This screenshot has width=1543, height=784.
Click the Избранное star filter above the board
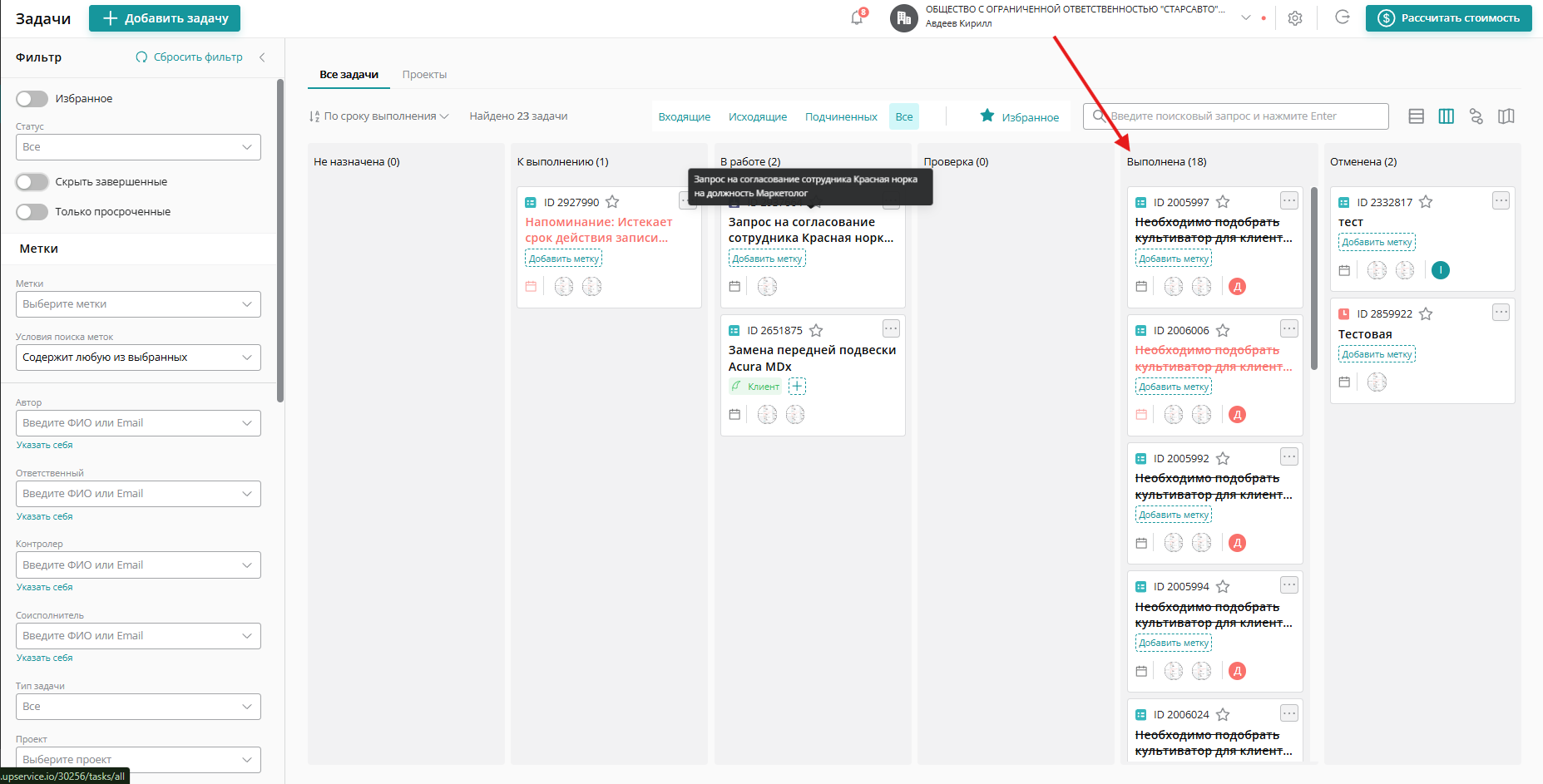pyautogui.click(x=1019, y=116)
